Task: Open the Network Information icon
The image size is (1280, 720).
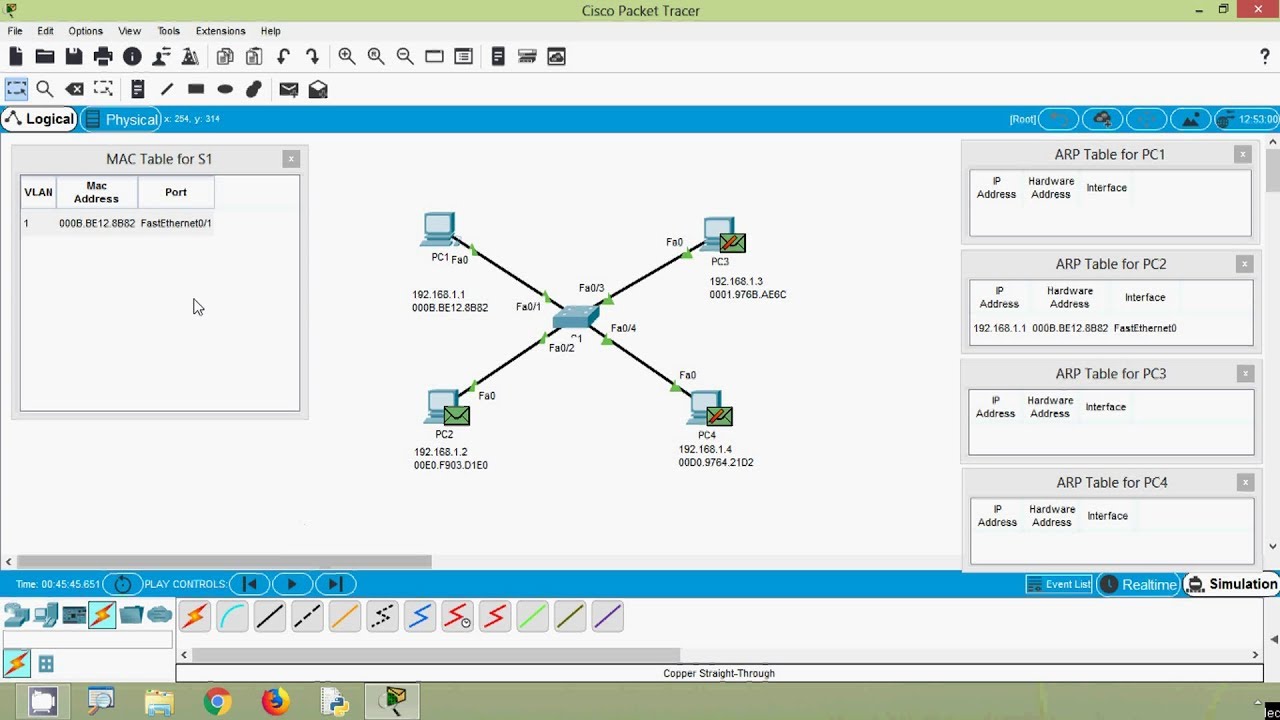Action: (x=132, y=57)
